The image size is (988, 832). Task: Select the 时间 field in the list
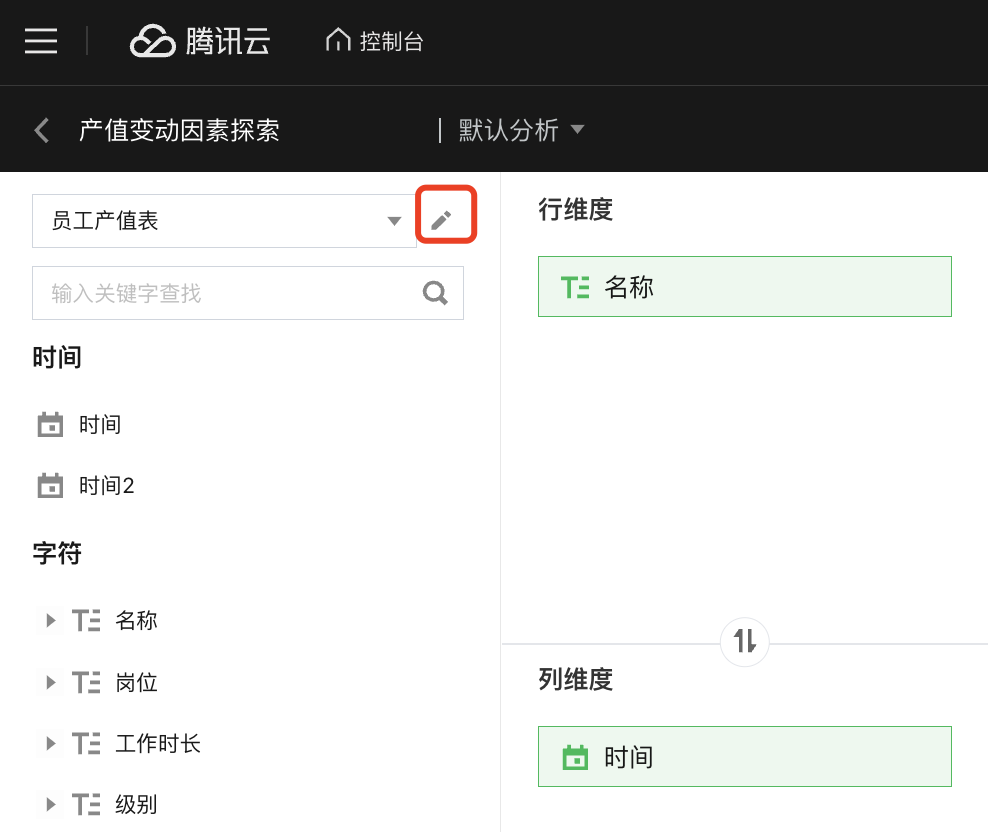click(x=100, y=425)
